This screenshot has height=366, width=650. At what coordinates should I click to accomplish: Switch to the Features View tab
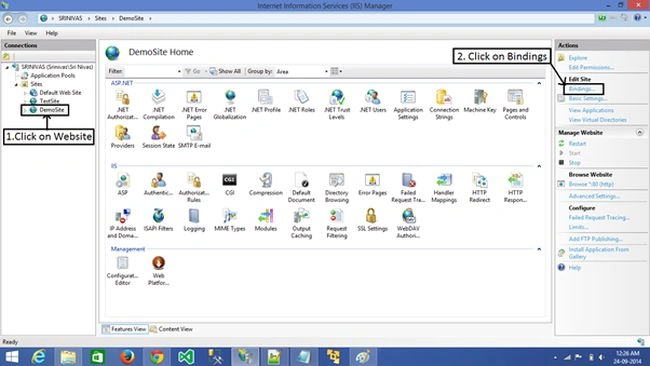click(125, 329)
